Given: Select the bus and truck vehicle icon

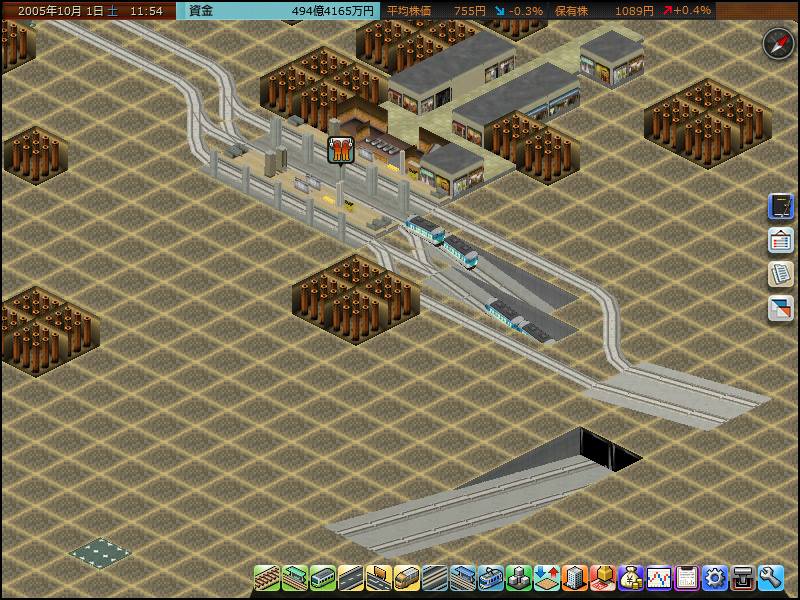Looking at the screenshot, I should [407, 578].
